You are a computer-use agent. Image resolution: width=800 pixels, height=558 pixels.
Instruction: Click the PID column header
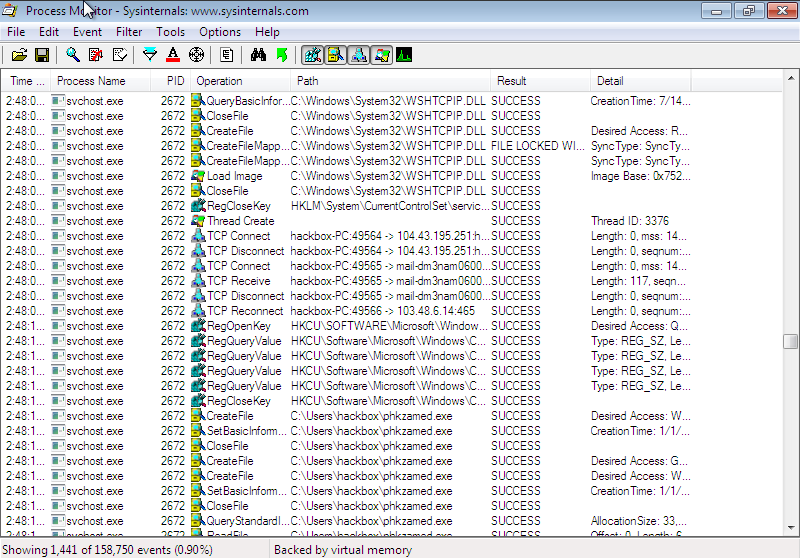coord(171,81)
